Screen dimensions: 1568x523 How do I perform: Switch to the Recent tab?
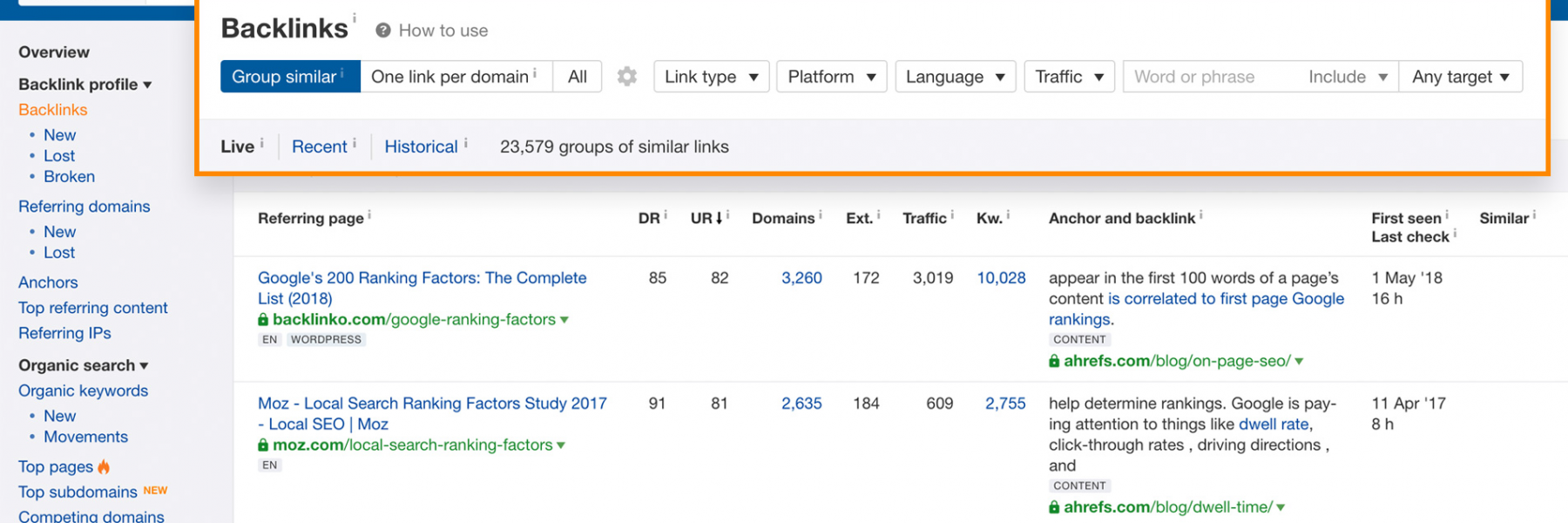tap(320, 146)
